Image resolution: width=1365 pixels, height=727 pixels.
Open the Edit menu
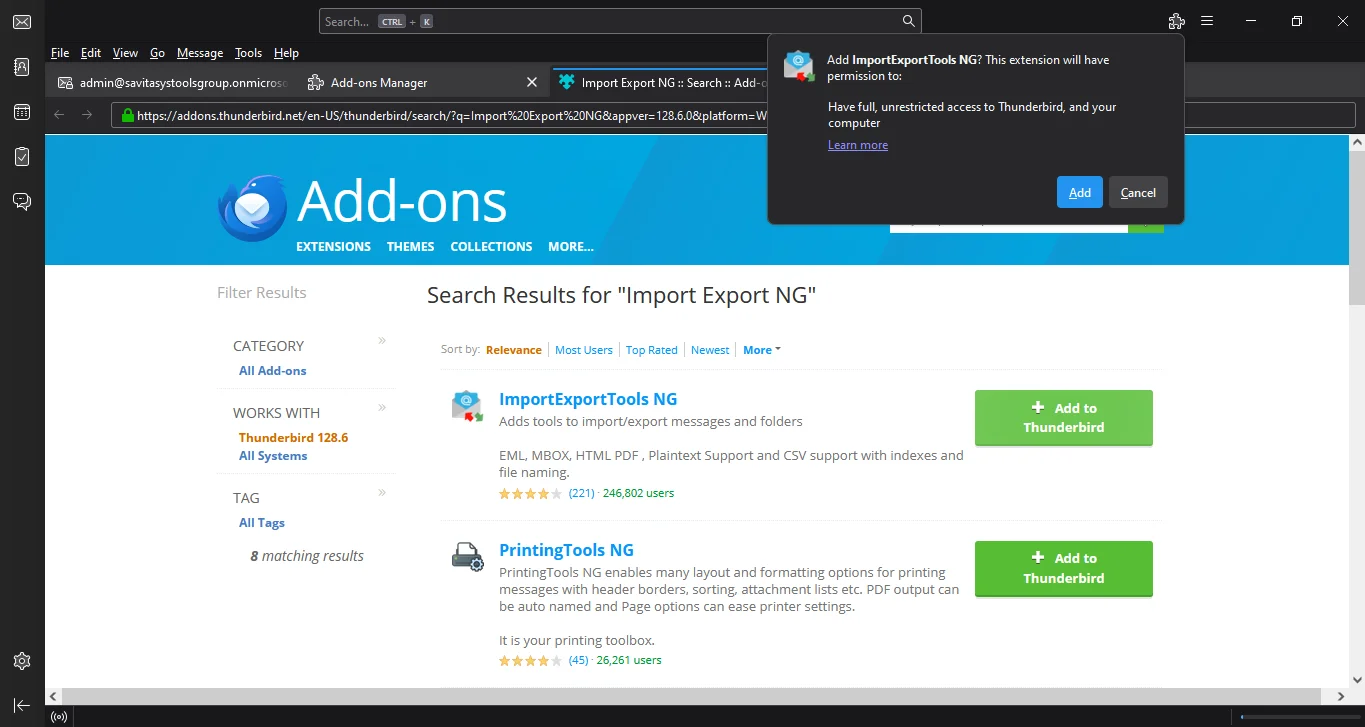tap(91, 53)
